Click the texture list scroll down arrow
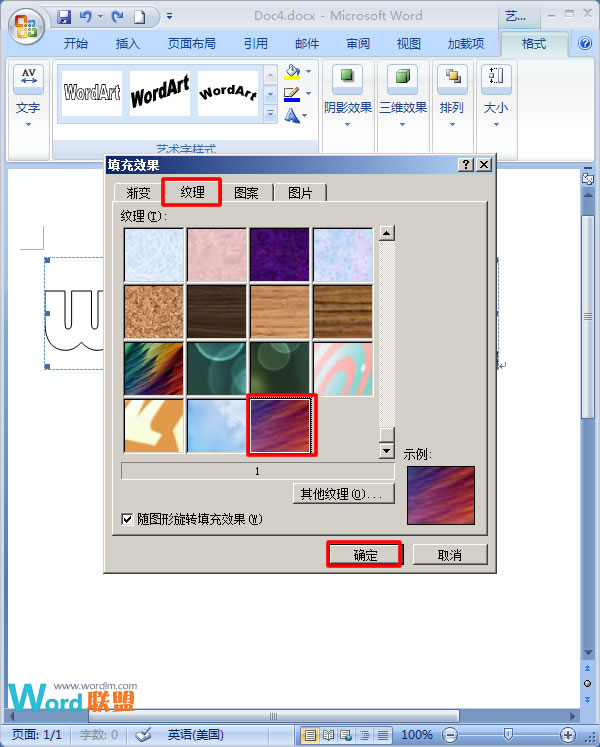The height and width of the screenshot is (747, 600). click(386, 450)
